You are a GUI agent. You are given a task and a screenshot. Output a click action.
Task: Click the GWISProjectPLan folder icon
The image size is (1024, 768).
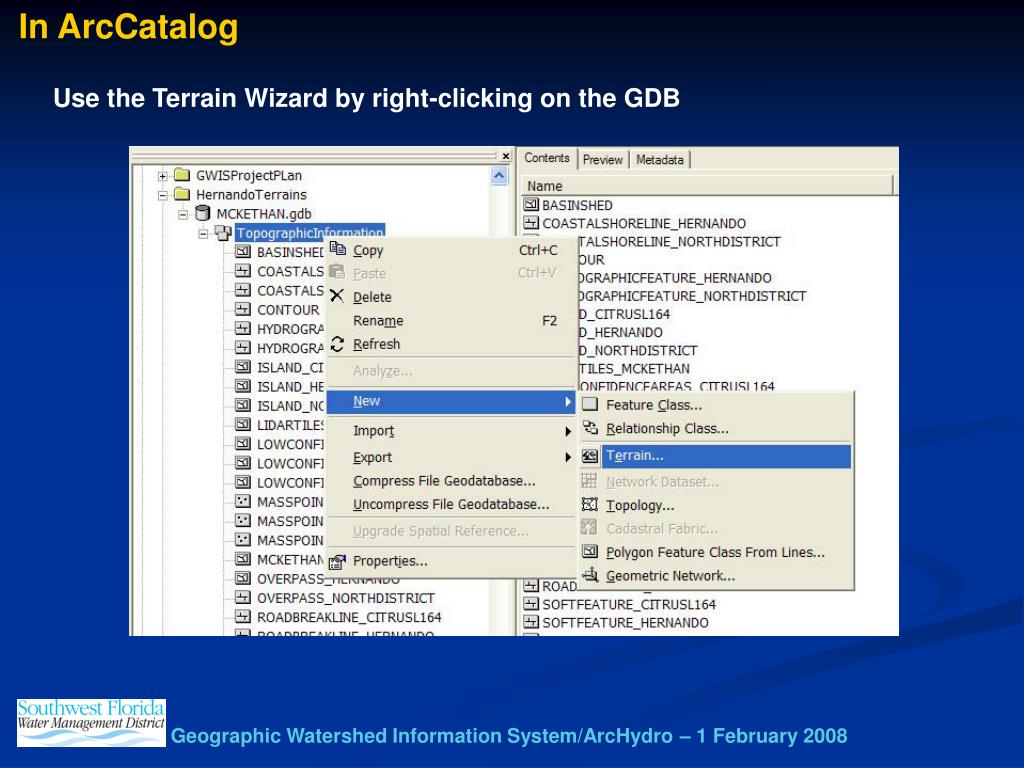[182, 175]
